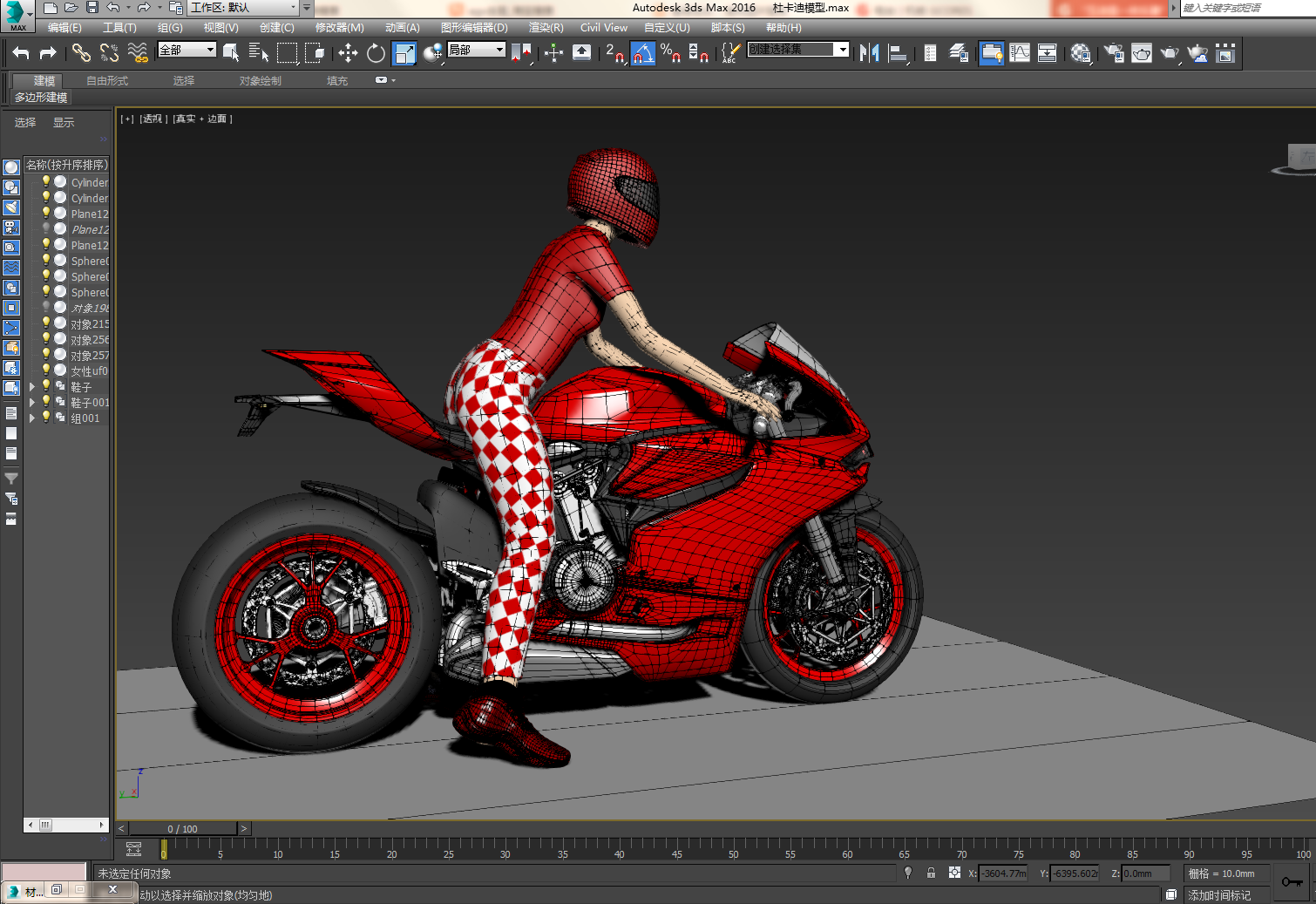Click the time slider 0 / 100 handle

click(x=182, y=828)
